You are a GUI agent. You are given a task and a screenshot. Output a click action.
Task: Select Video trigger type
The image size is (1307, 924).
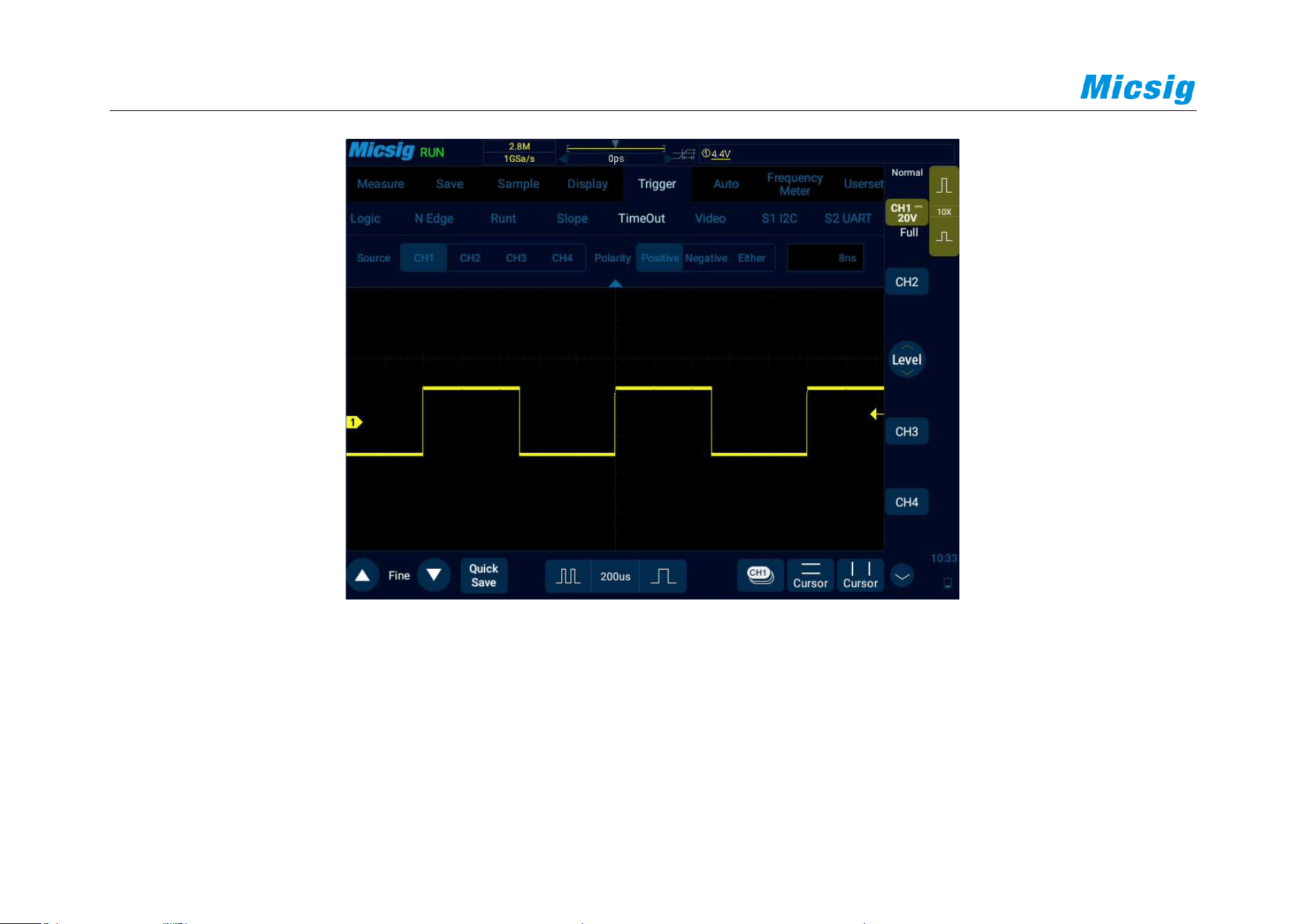click(x=710, y=218)
